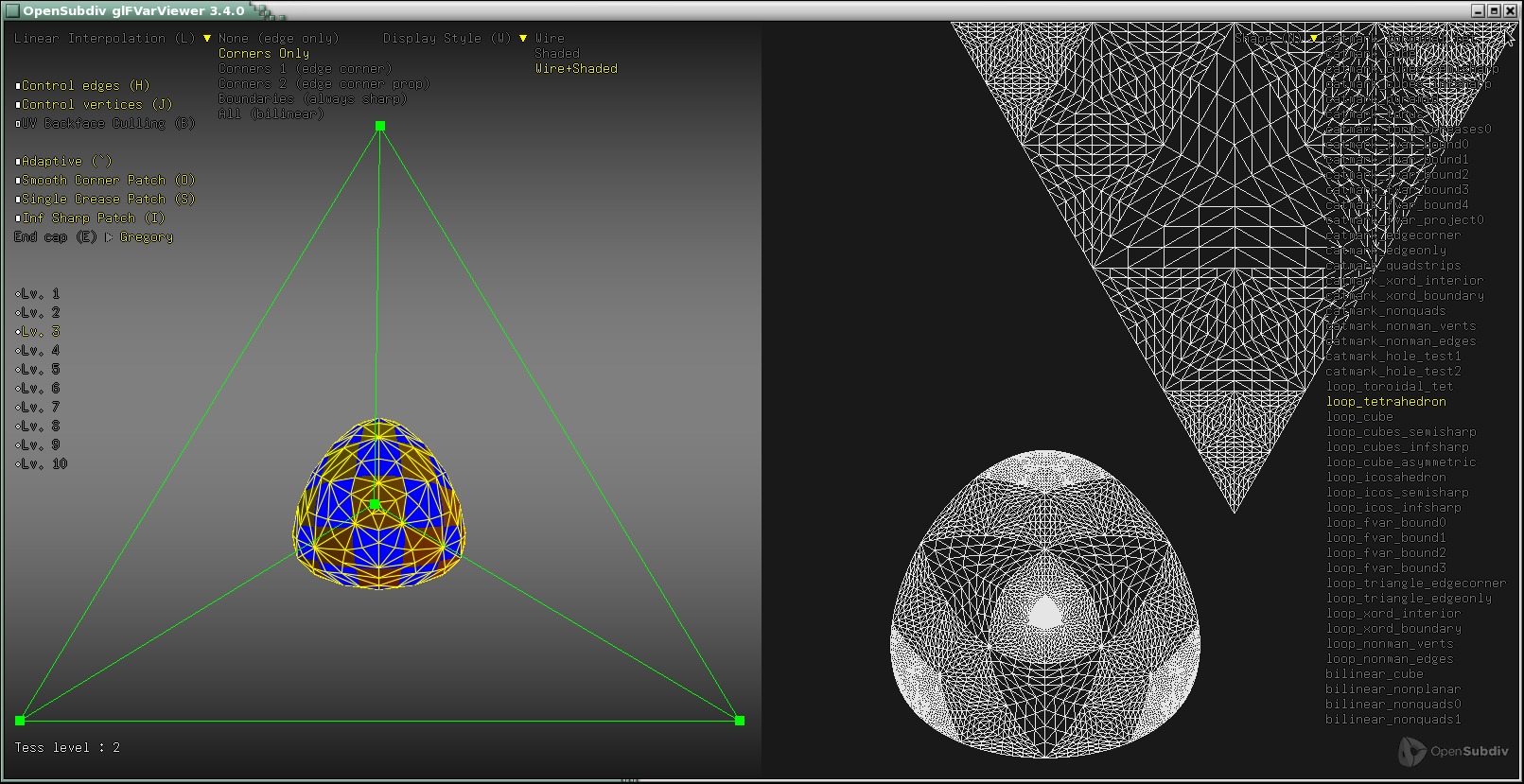
Task: Click the bottom-left green control vertex
Action: [20, 721]
